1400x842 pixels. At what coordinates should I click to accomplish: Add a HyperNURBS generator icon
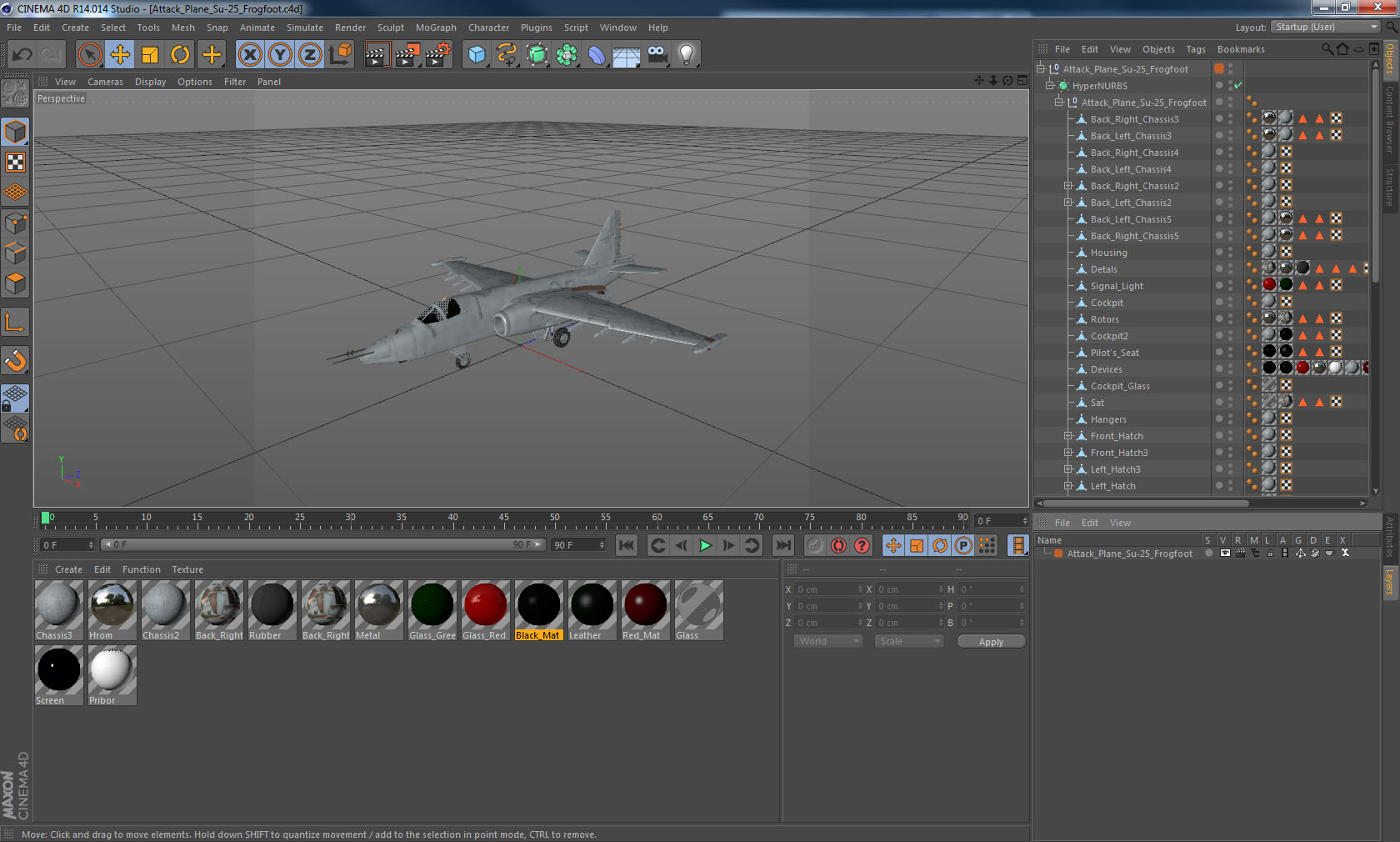point(537,55)
